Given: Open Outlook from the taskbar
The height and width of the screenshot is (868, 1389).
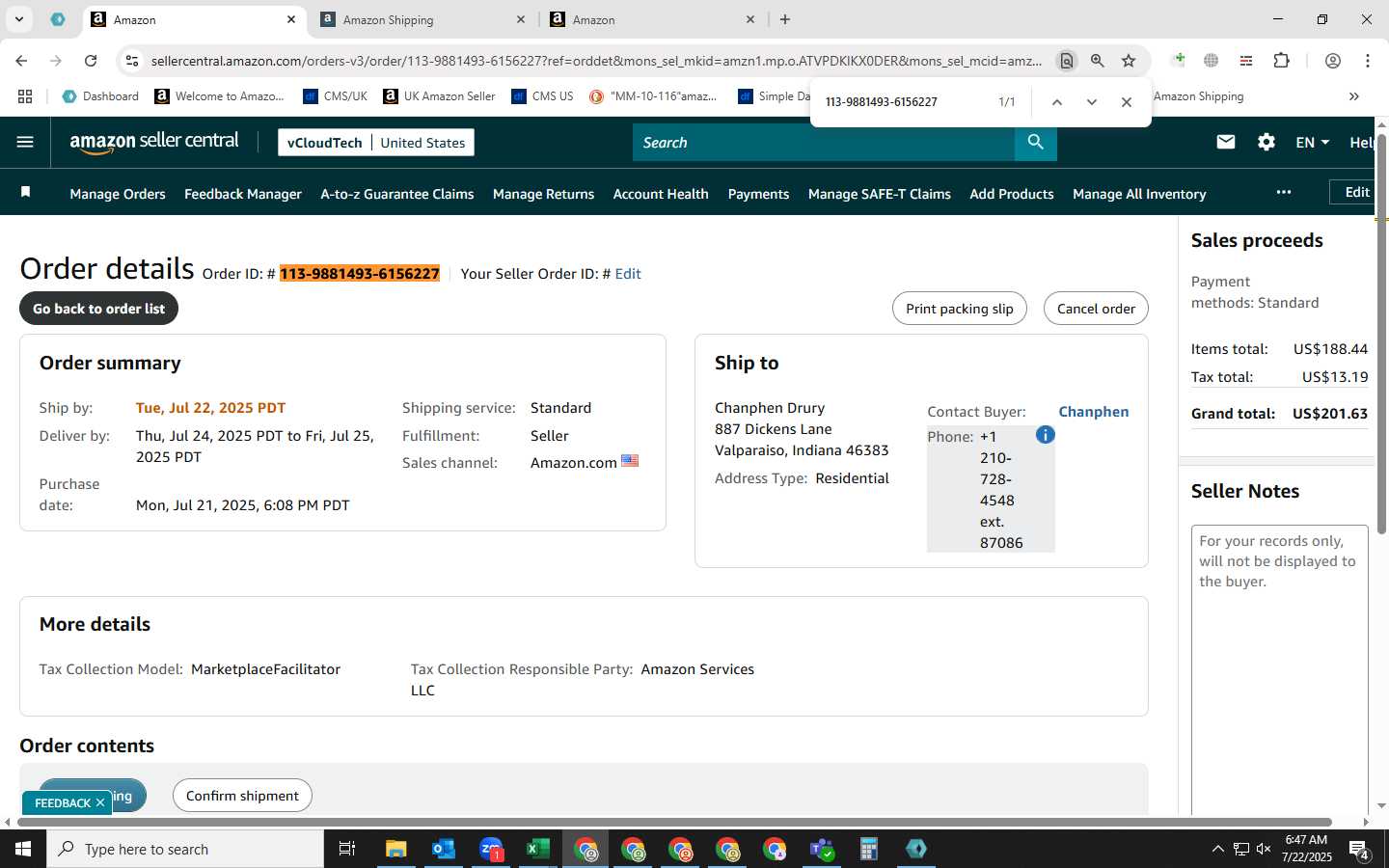Looking at the screenshot, I should click(x=444, y=849).
